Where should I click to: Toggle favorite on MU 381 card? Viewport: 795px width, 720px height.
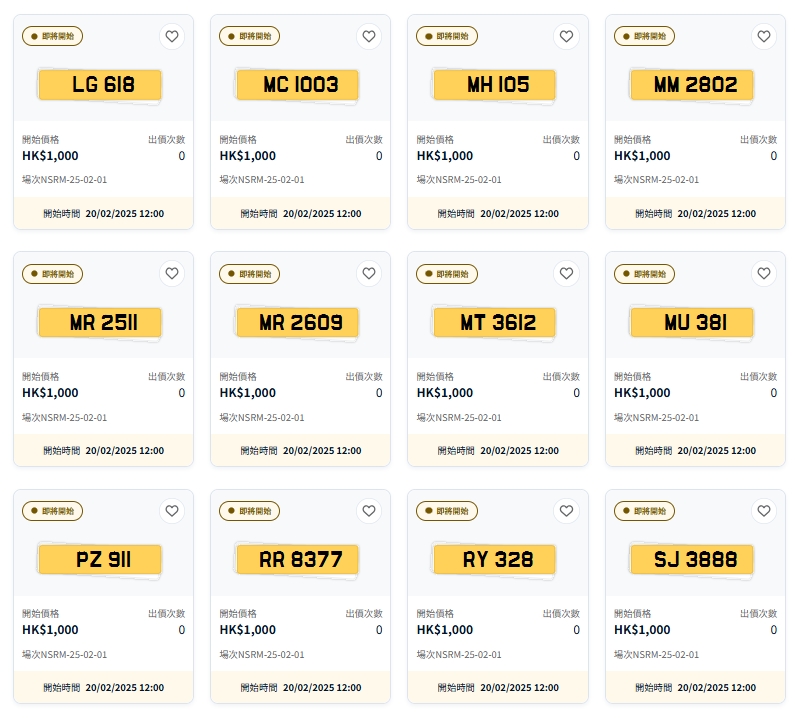pos(764,273)
